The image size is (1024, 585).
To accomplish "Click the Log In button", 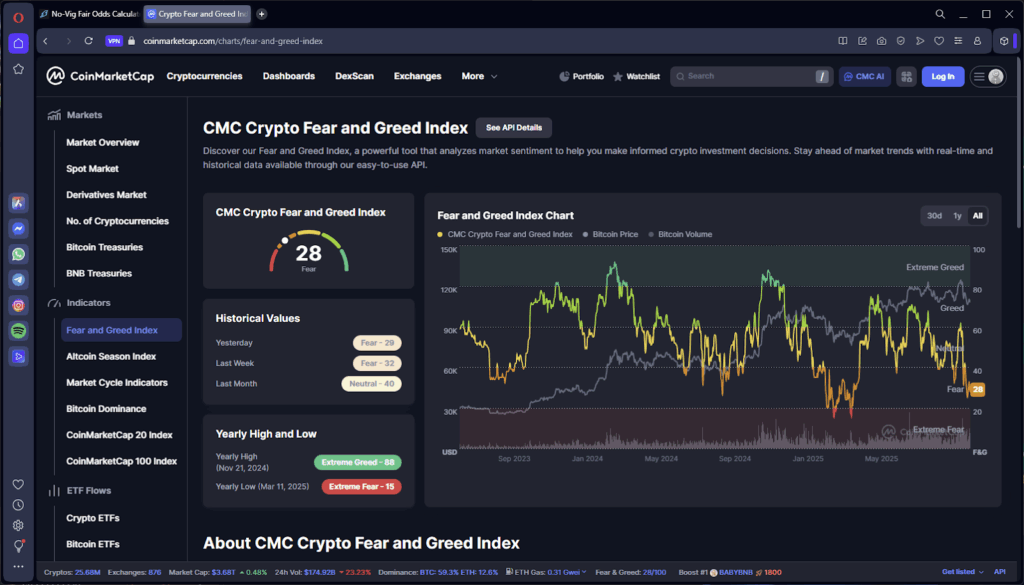I will point(943,76).
